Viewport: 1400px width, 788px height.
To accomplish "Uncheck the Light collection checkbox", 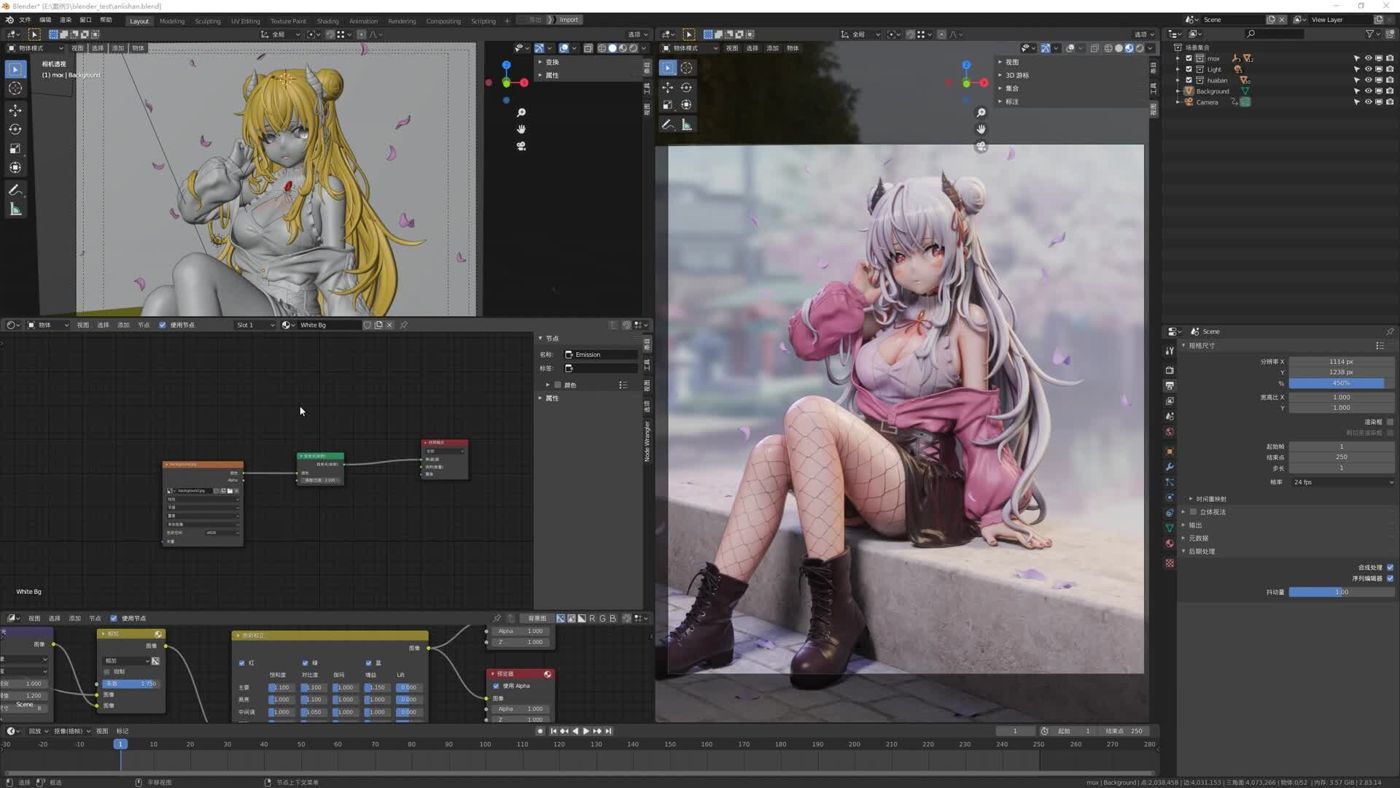I will pyautogui.click(x=1189, y=69).
